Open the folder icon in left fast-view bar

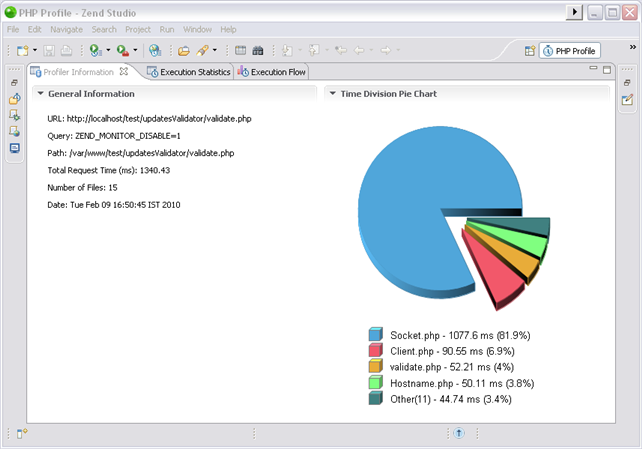point(14,99)
